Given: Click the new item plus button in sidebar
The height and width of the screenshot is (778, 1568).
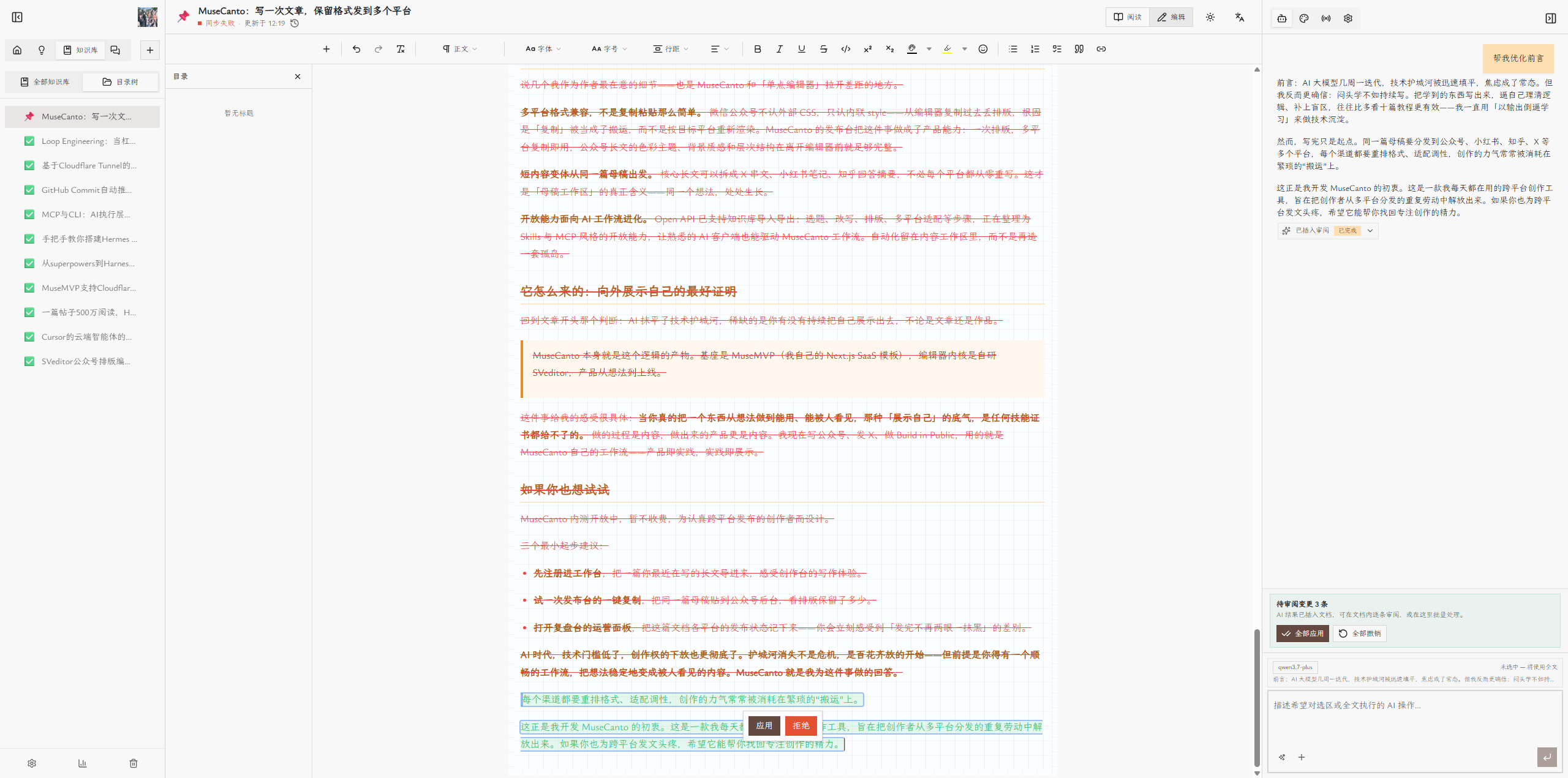Looking at the screenshot, I should (x=150, y=50).
